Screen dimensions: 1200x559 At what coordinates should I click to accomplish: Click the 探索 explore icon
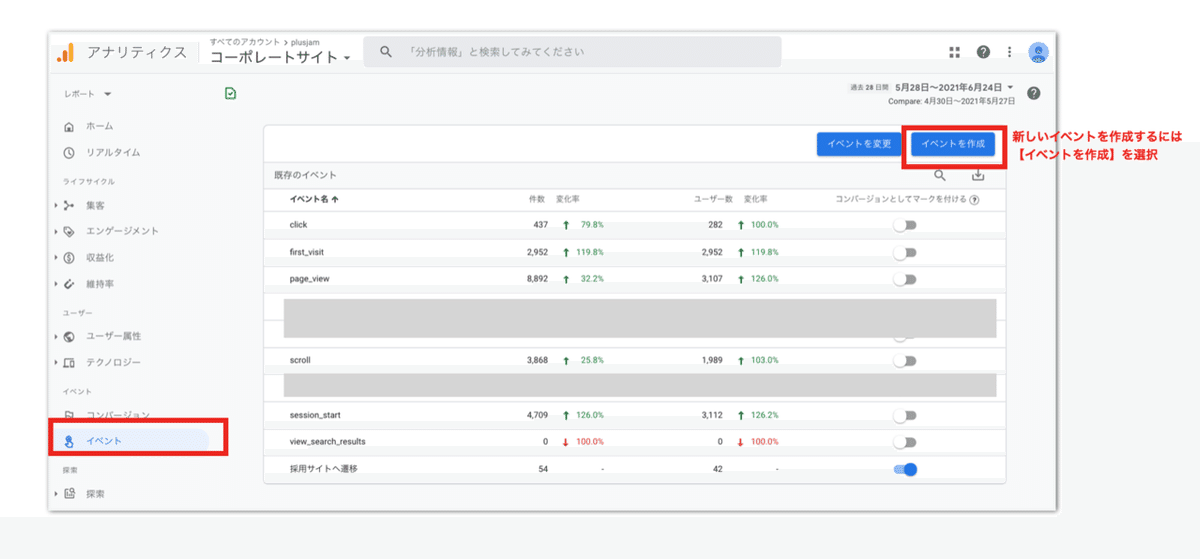coord(69,493)
